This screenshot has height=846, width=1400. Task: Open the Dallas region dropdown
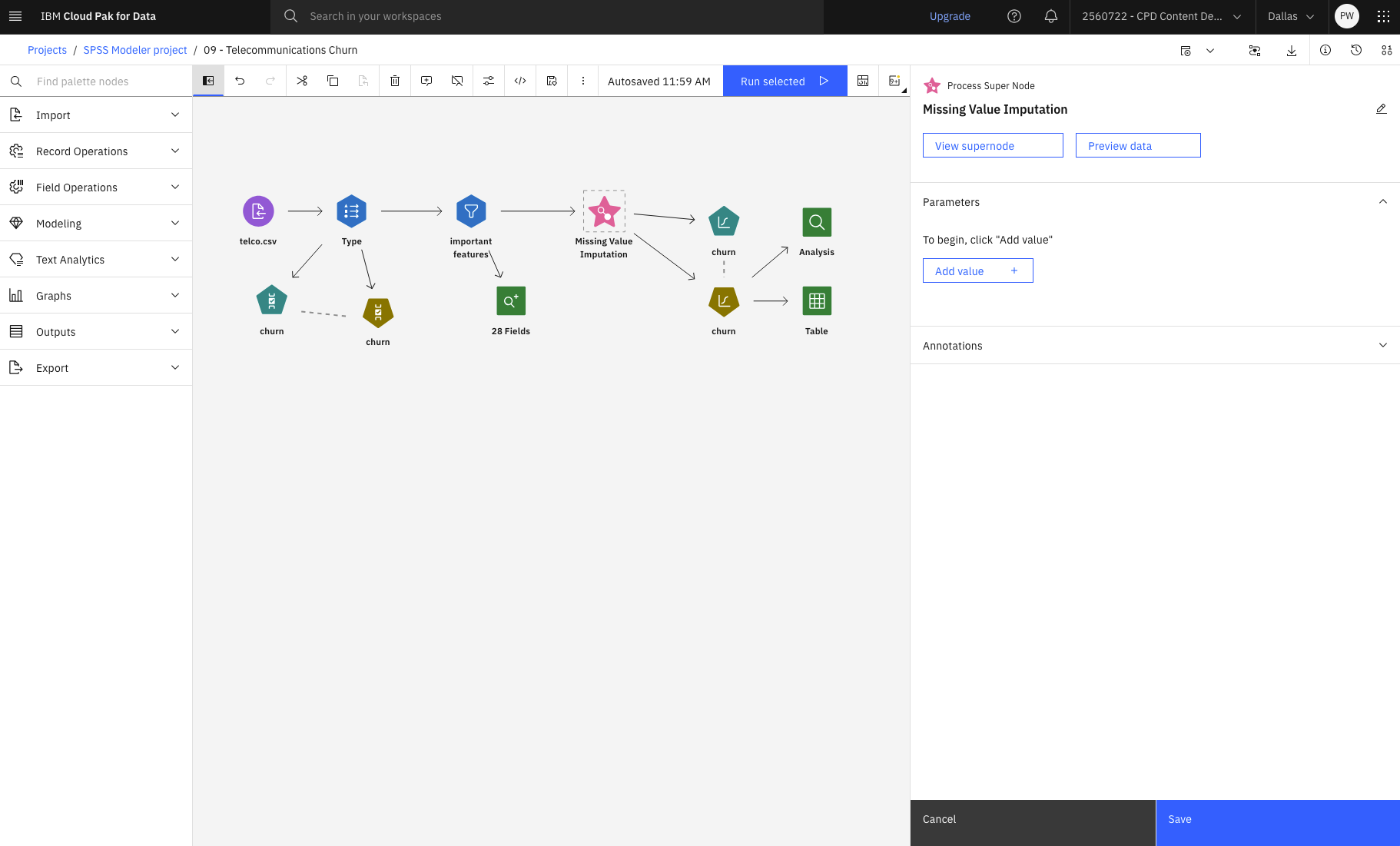(1291, 16)
